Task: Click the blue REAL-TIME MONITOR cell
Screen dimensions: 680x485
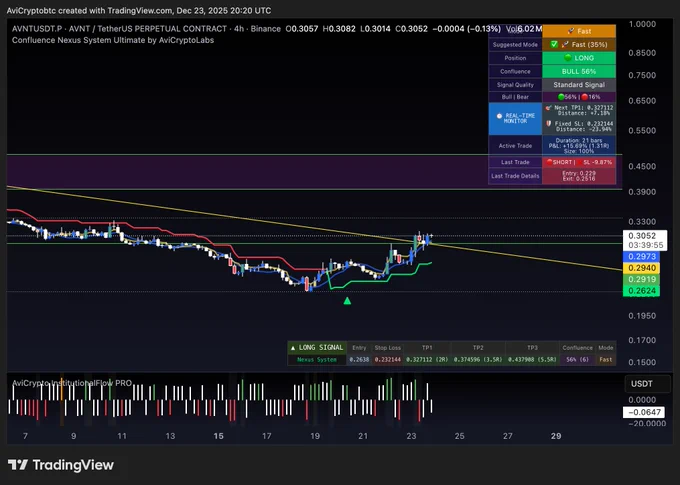Action: tap(515, 118)
